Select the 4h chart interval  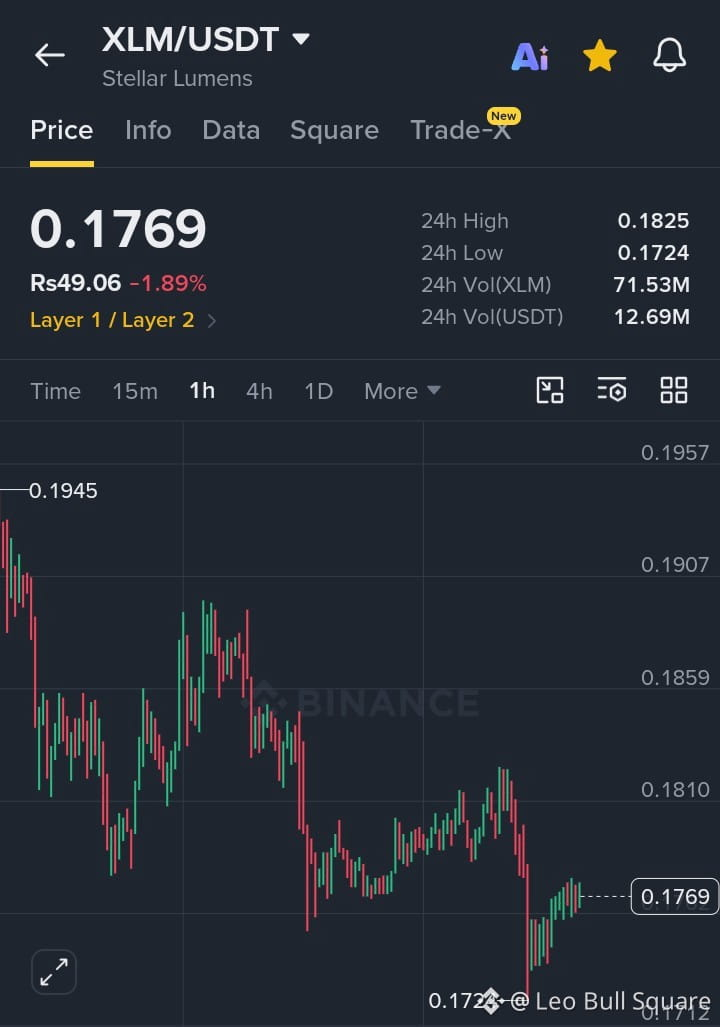coord(259,391)
